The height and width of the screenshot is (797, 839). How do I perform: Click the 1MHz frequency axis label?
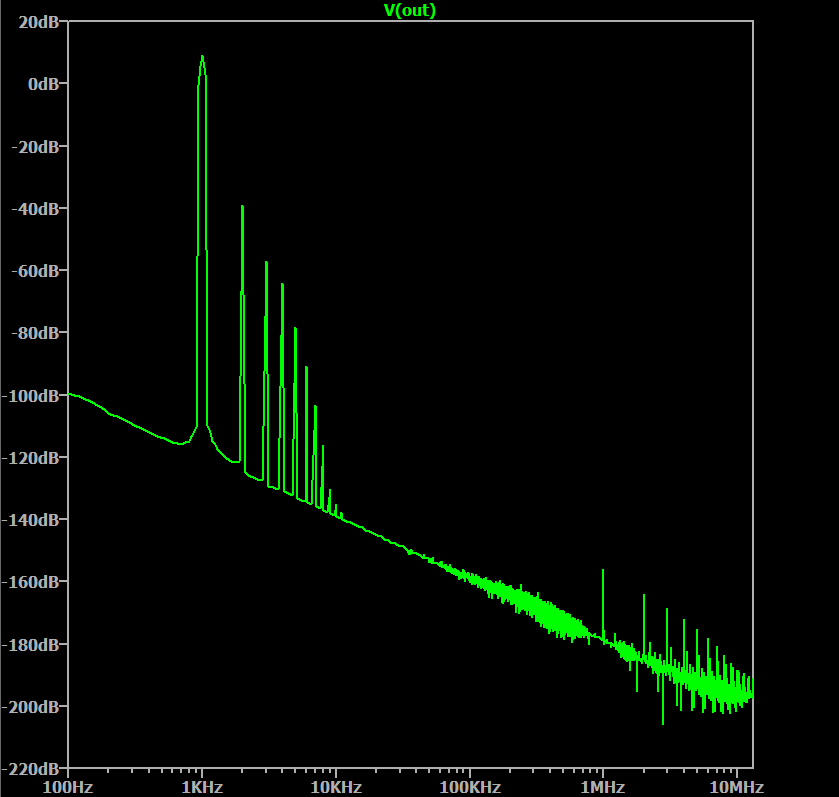603,787
